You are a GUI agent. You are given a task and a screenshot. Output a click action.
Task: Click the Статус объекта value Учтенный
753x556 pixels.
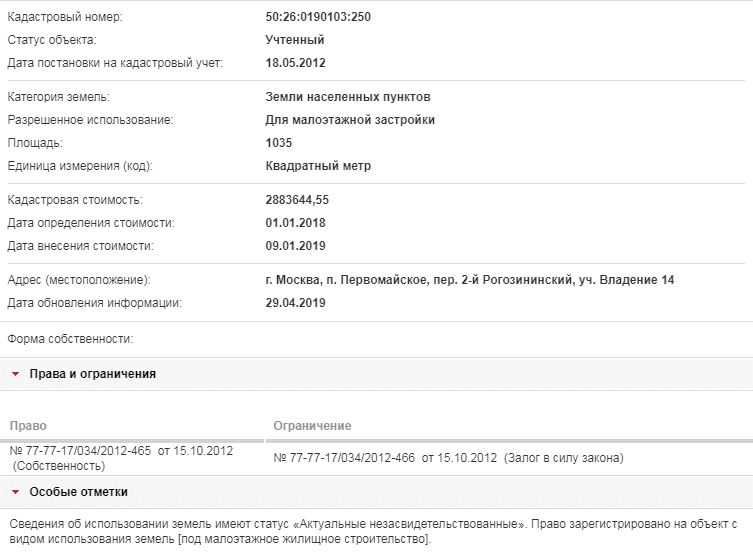tap(295, 40)
